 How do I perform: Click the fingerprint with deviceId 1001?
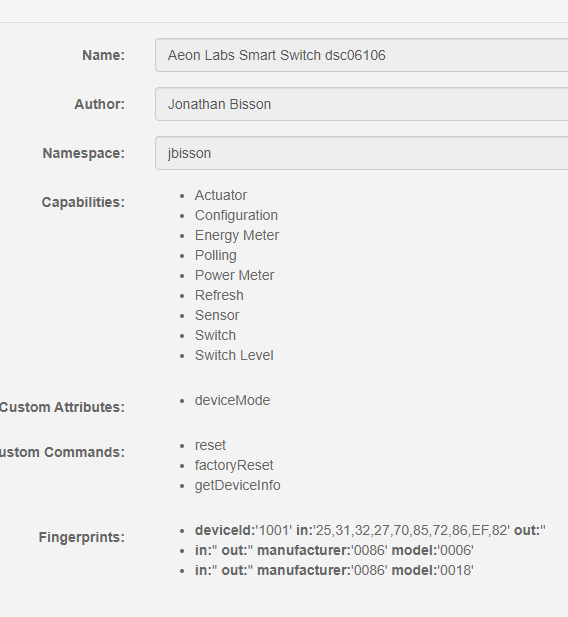(370, 530)
